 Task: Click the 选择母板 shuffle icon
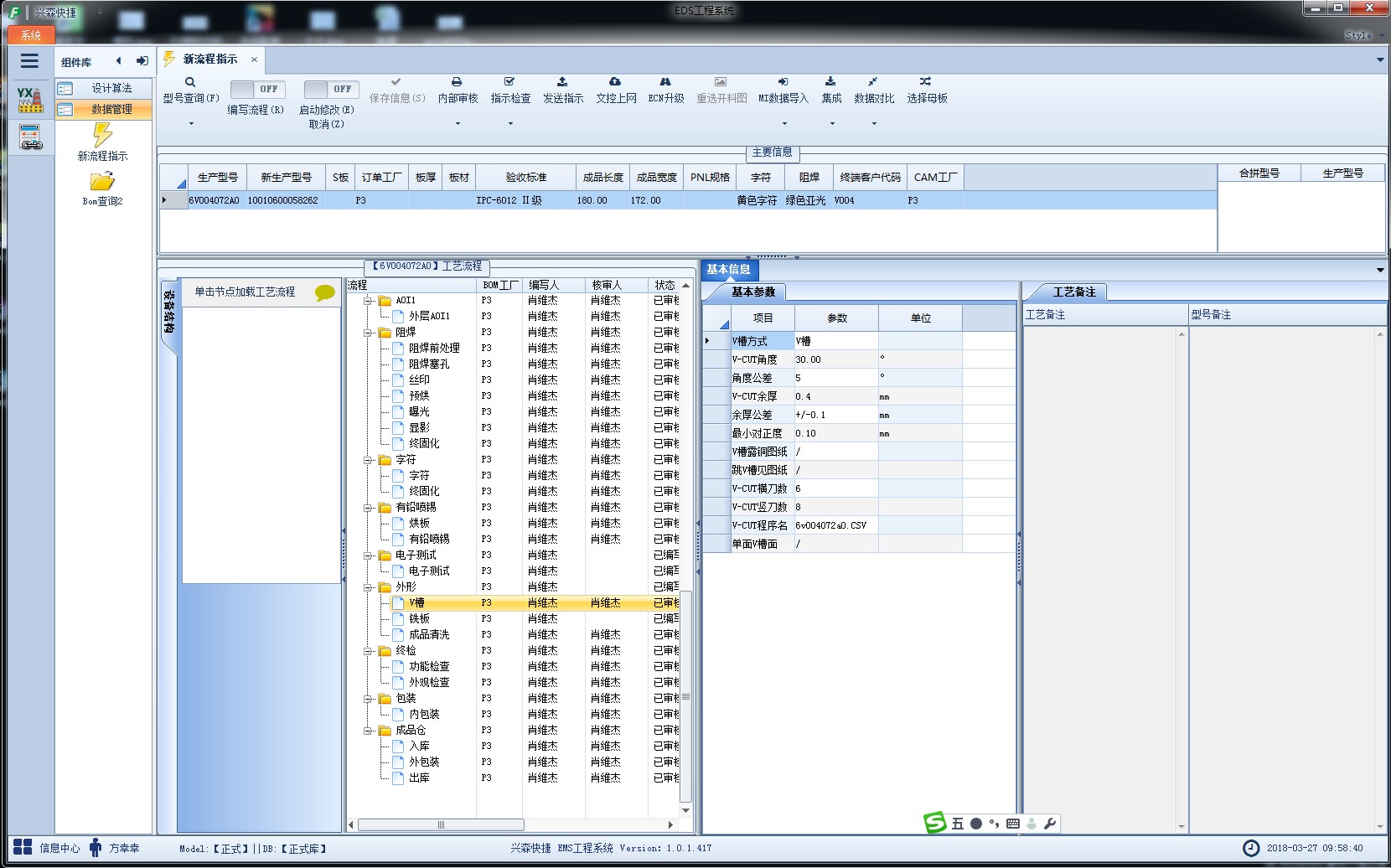[925, 82]
